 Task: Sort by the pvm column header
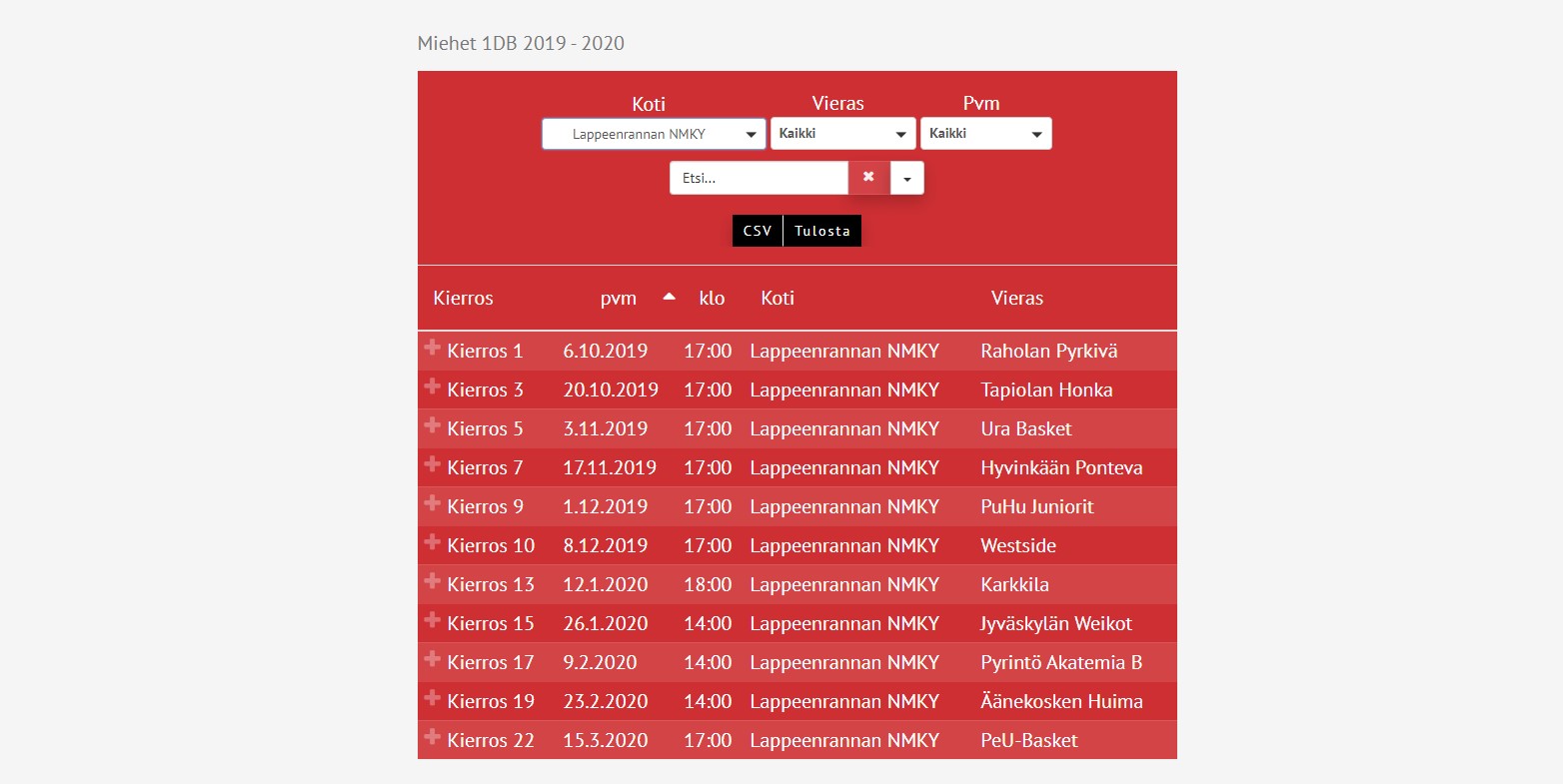click(x=619, y=298)
